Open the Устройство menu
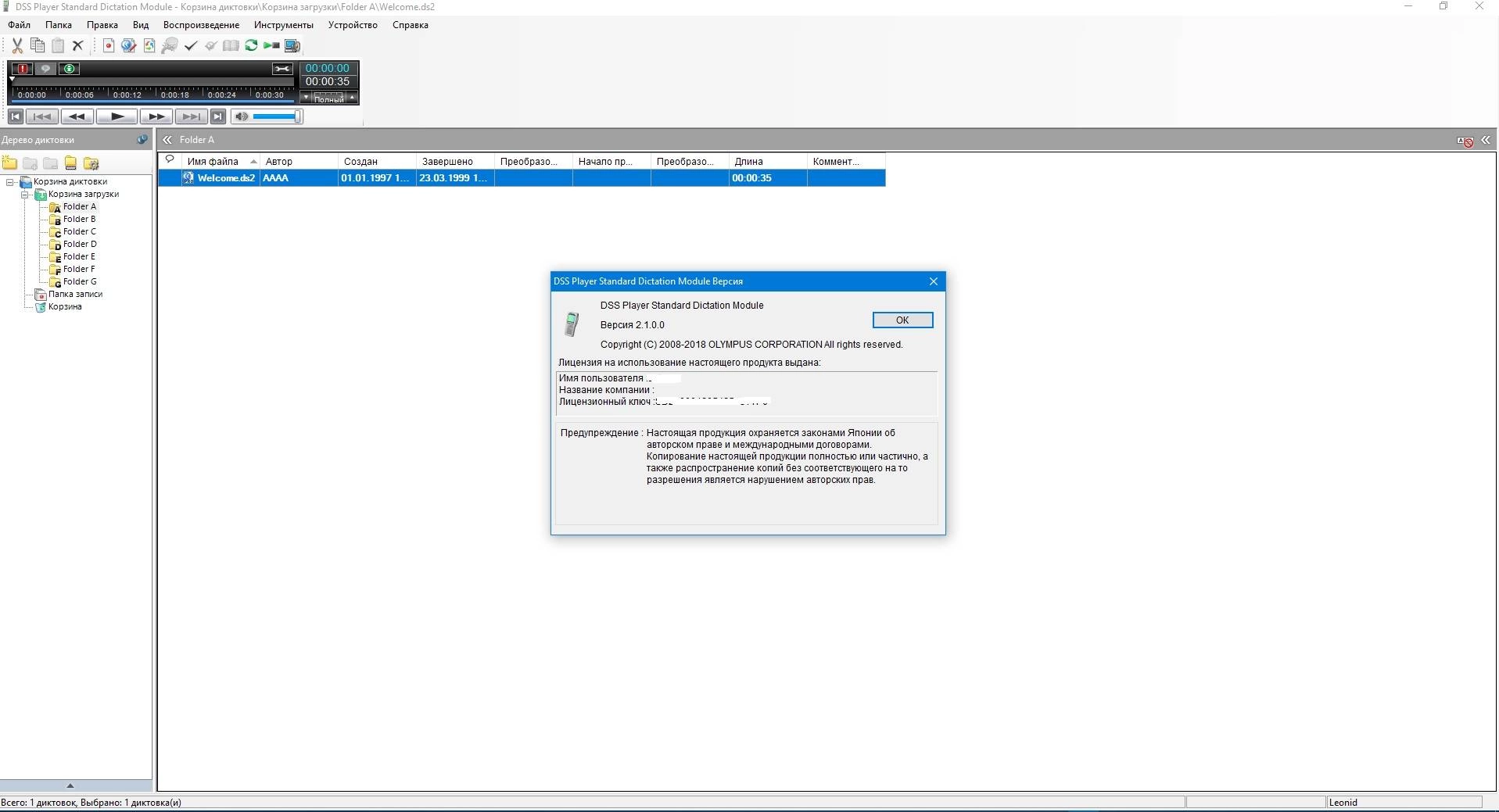This screenshot has height=812, width=1499. [x=353, y=25]
